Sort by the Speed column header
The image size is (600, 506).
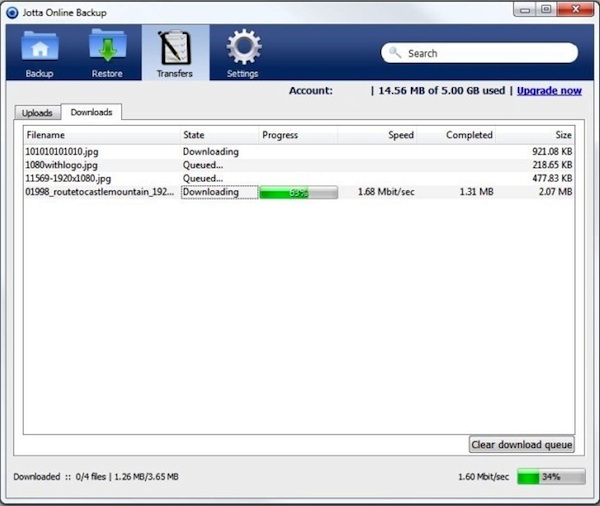tap(377, 135)
